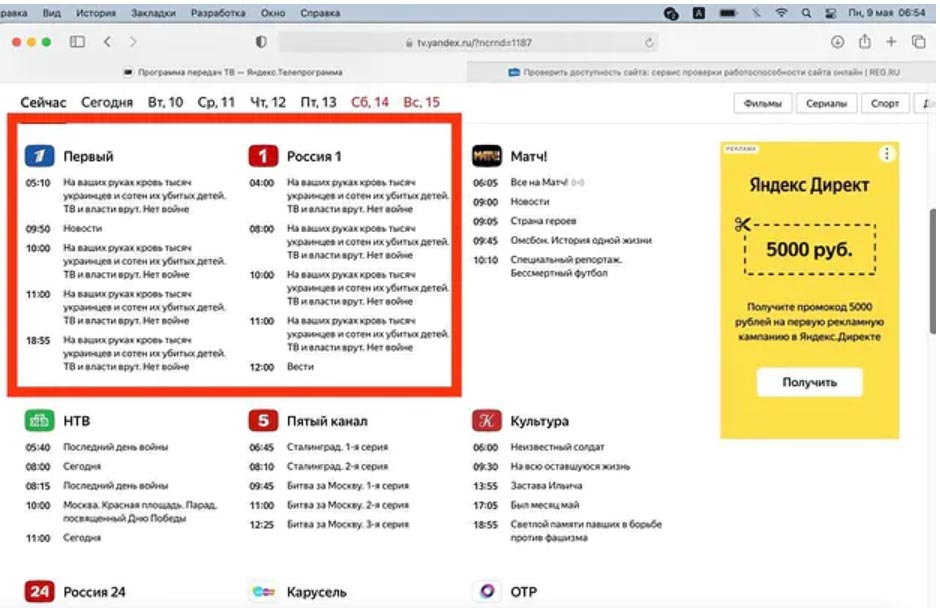This screenshot has width=940, height=613.
Task: Open 'Застава Ильича' program at 13:55
Action: [x=546, y=485]
